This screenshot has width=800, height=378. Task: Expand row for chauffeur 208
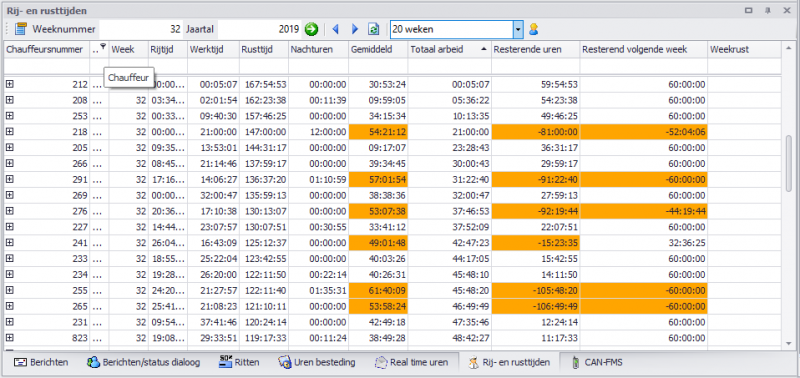(9, 100)
